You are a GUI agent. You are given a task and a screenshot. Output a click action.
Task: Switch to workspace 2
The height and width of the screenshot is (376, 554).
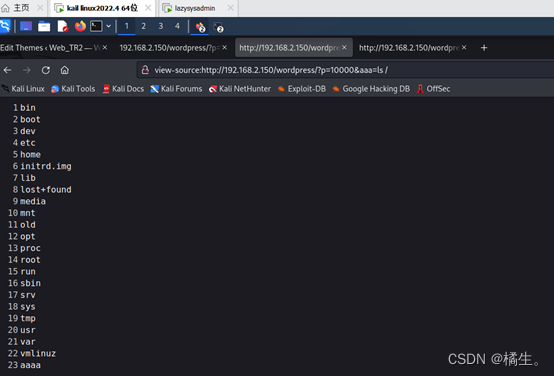click(x=143, y=26)
